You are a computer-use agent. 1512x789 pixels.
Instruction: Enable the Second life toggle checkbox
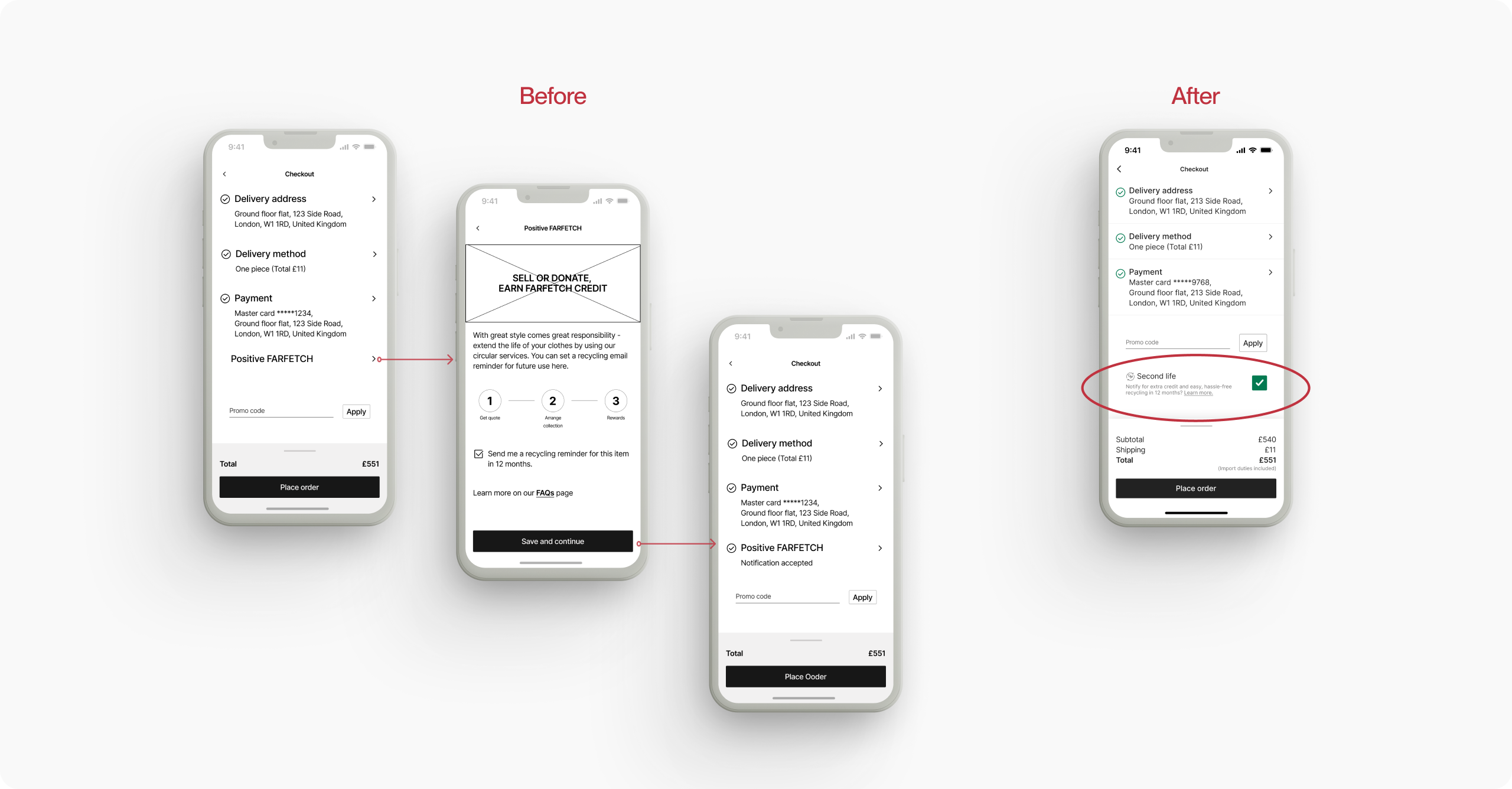pyautogui.click(x=1265, y=381)
